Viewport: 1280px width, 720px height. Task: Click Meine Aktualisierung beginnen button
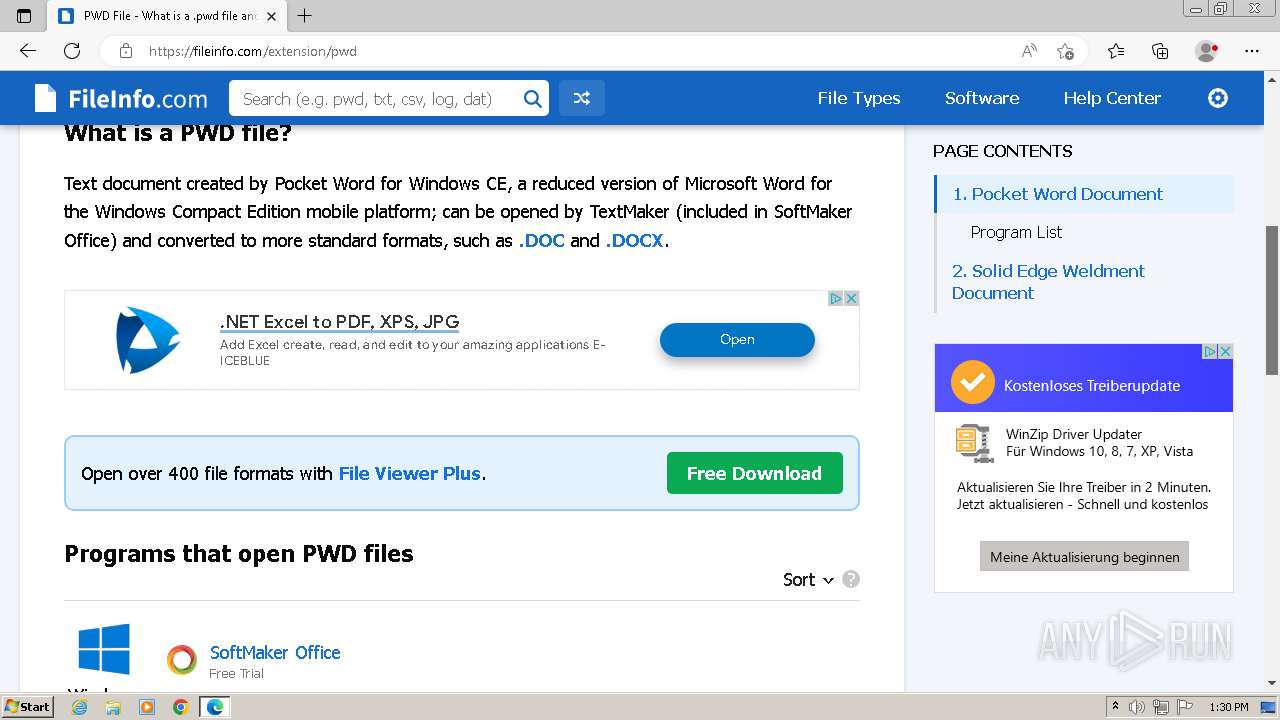[x=1084, y=557]
